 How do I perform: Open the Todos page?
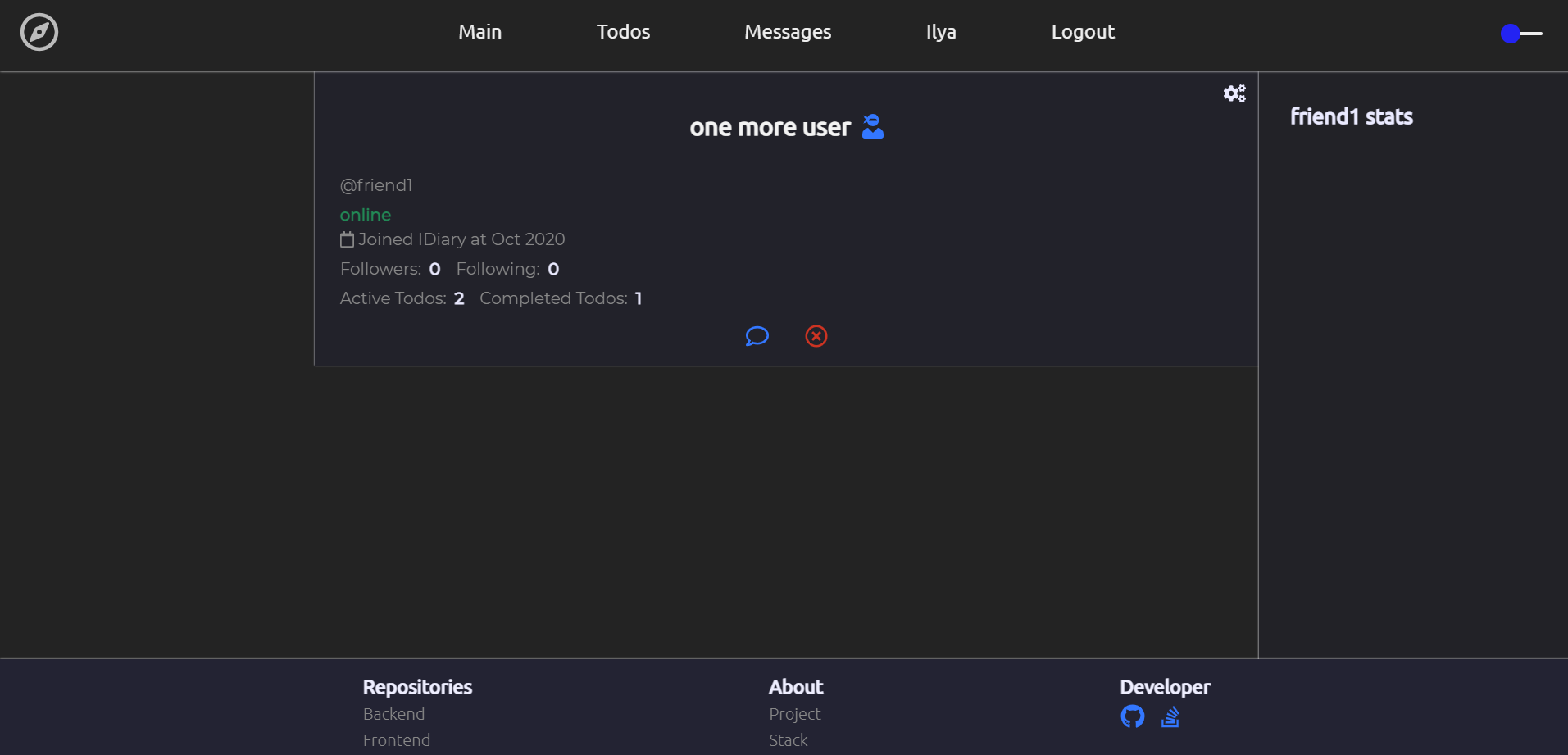click(x=624, y=32)
